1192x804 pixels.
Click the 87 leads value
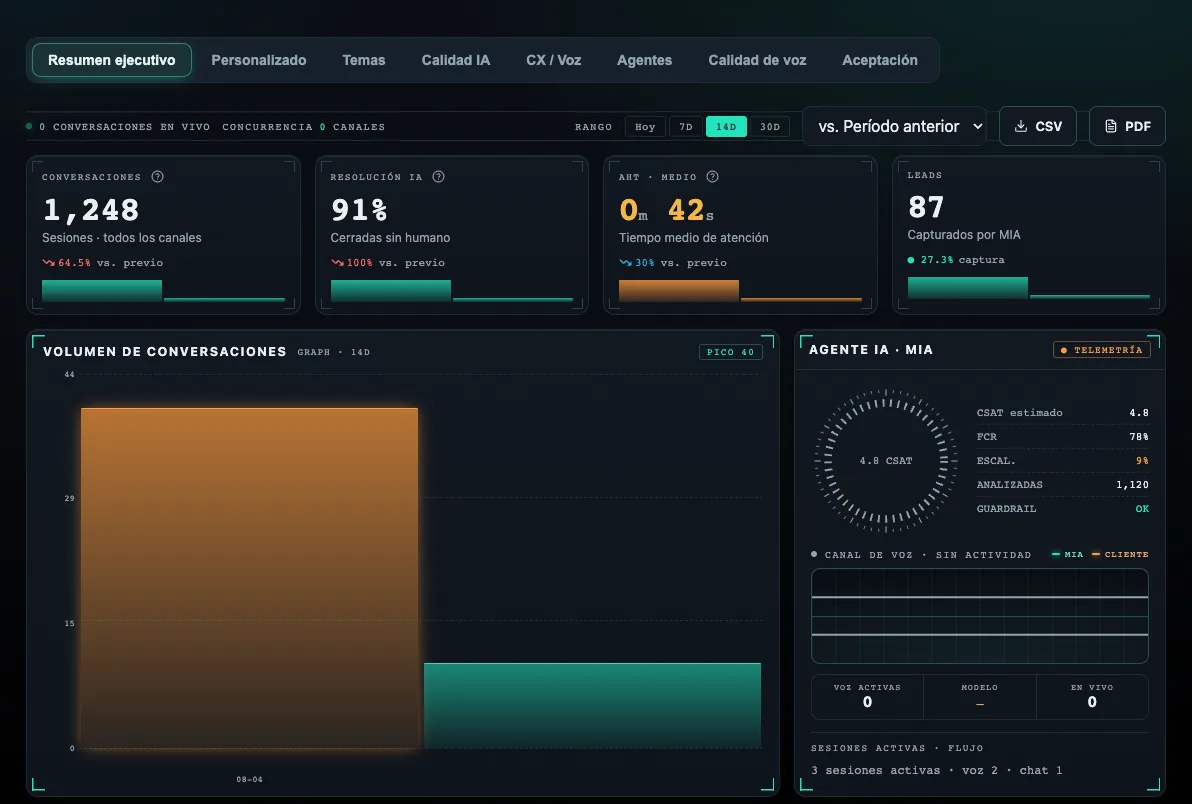(926, 207)
